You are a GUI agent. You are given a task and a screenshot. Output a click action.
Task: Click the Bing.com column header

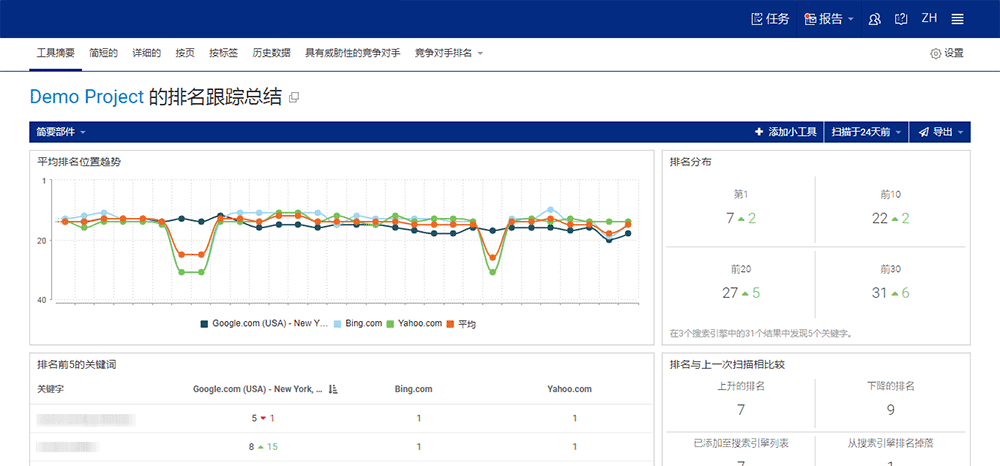(414, 389)
